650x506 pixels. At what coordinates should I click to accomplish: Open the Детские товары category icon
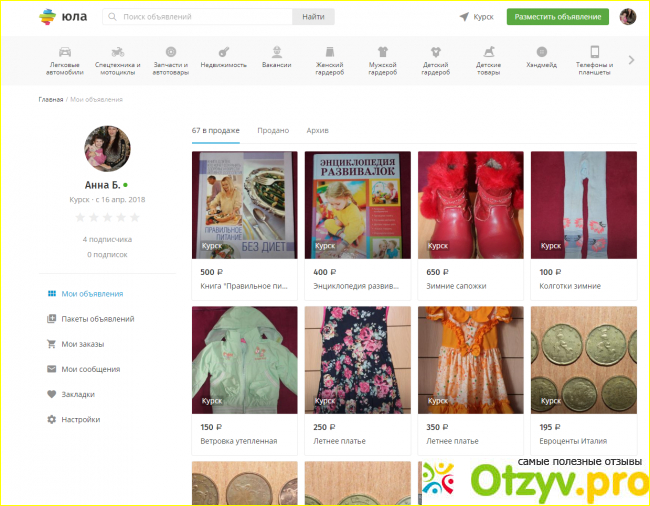click(x=488, y=52)
